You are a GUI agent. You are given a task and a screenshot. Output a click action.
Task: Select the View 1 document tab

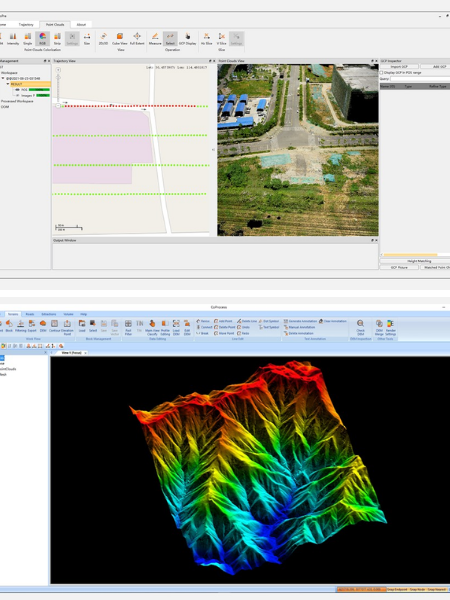tap(72, 352)
